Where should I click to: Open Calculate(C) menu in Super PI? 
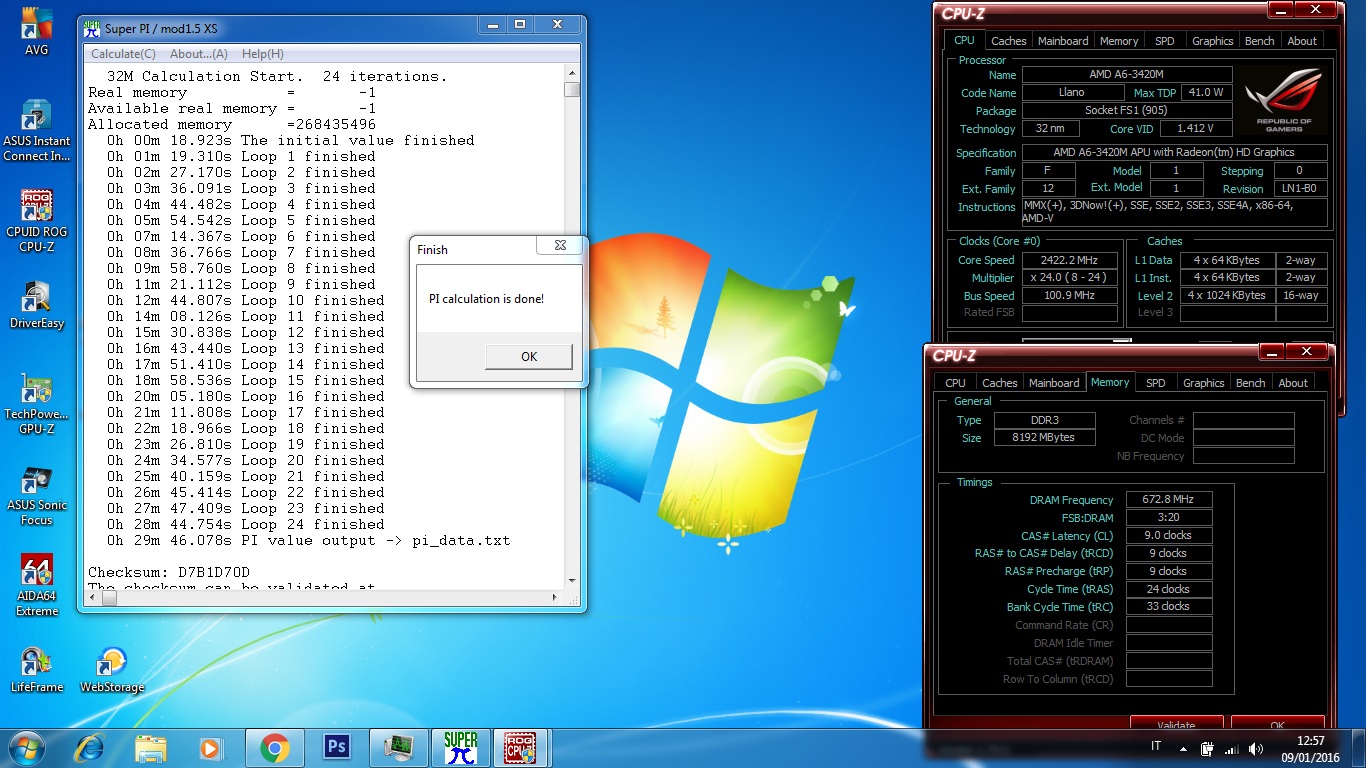tap(123, 54)
